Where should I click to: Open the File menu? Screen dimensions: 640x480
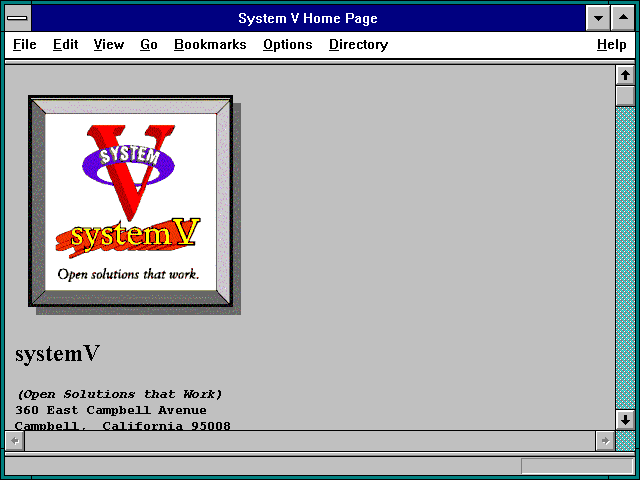point(24,44)
